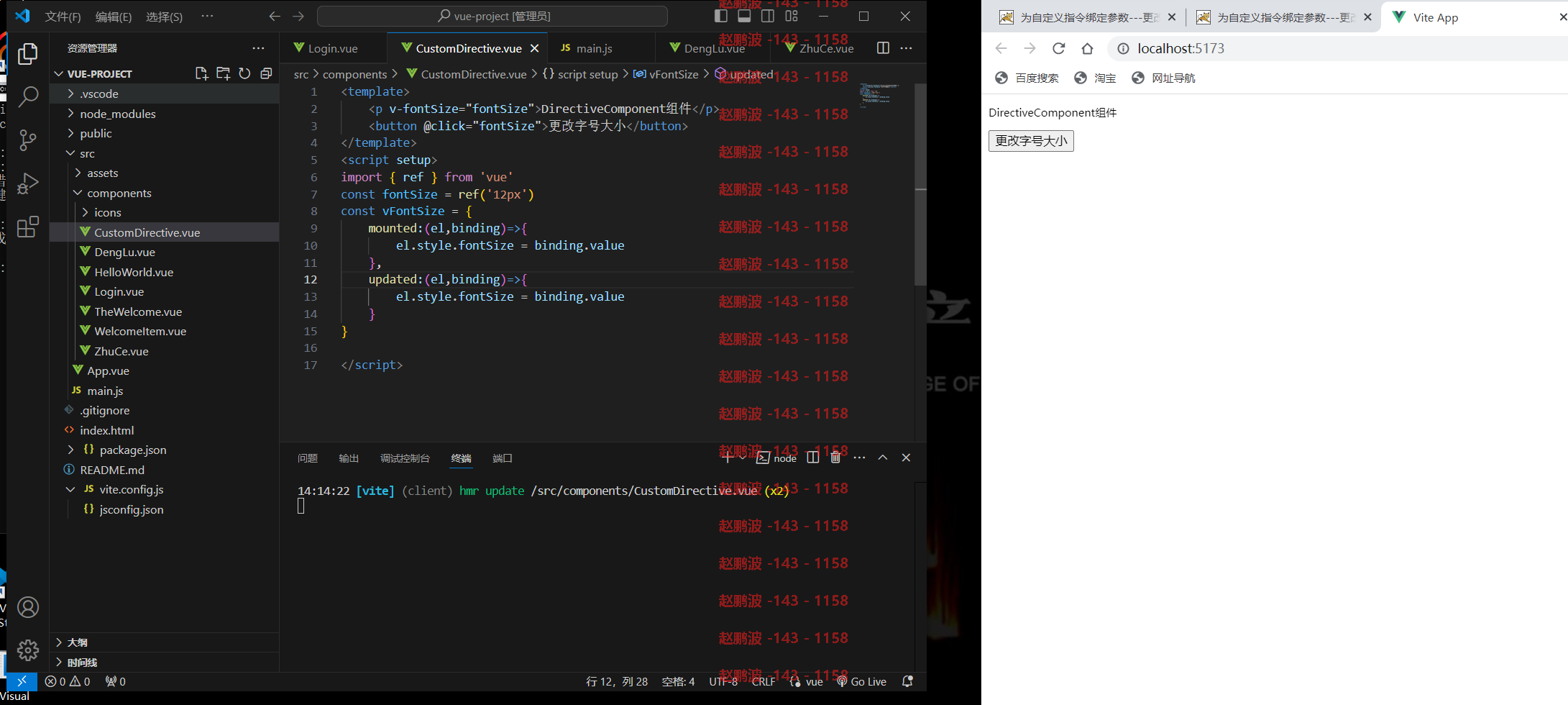Open the Search view in activity bar
The height and width of the screenshot is (705, 1568).
coord(27,96)
